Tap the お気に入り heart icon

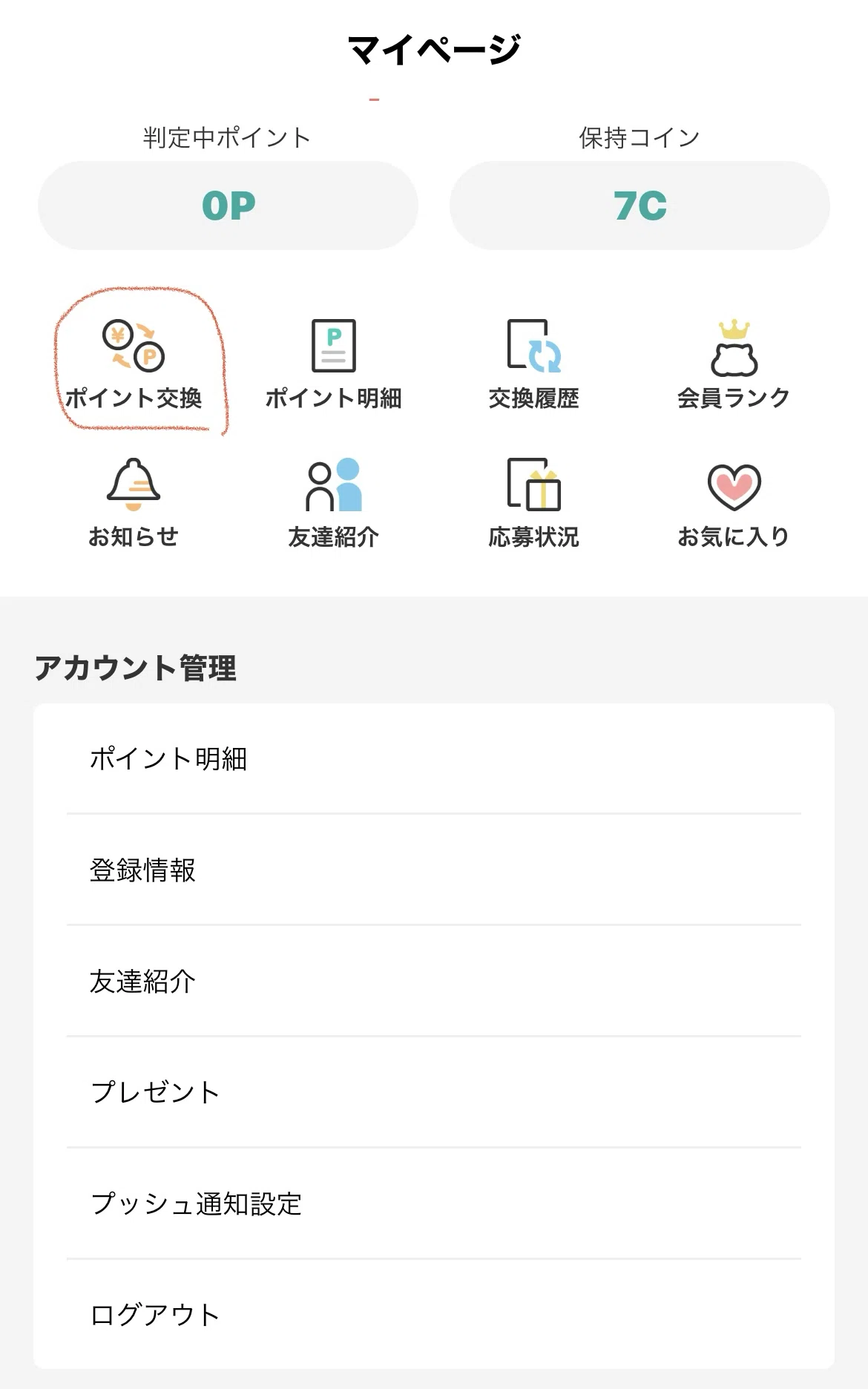pyautogui.click(x=734, y=487)
